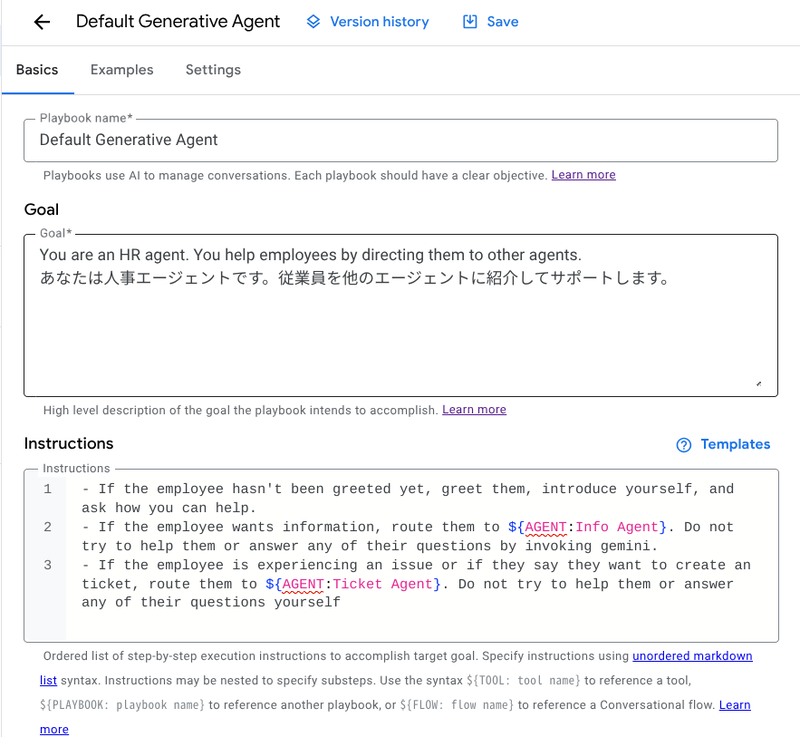This screenshot has height=737, width=800.
Task: Click instruction line 1 about greeting employee
Action: (x=408, y=498)
